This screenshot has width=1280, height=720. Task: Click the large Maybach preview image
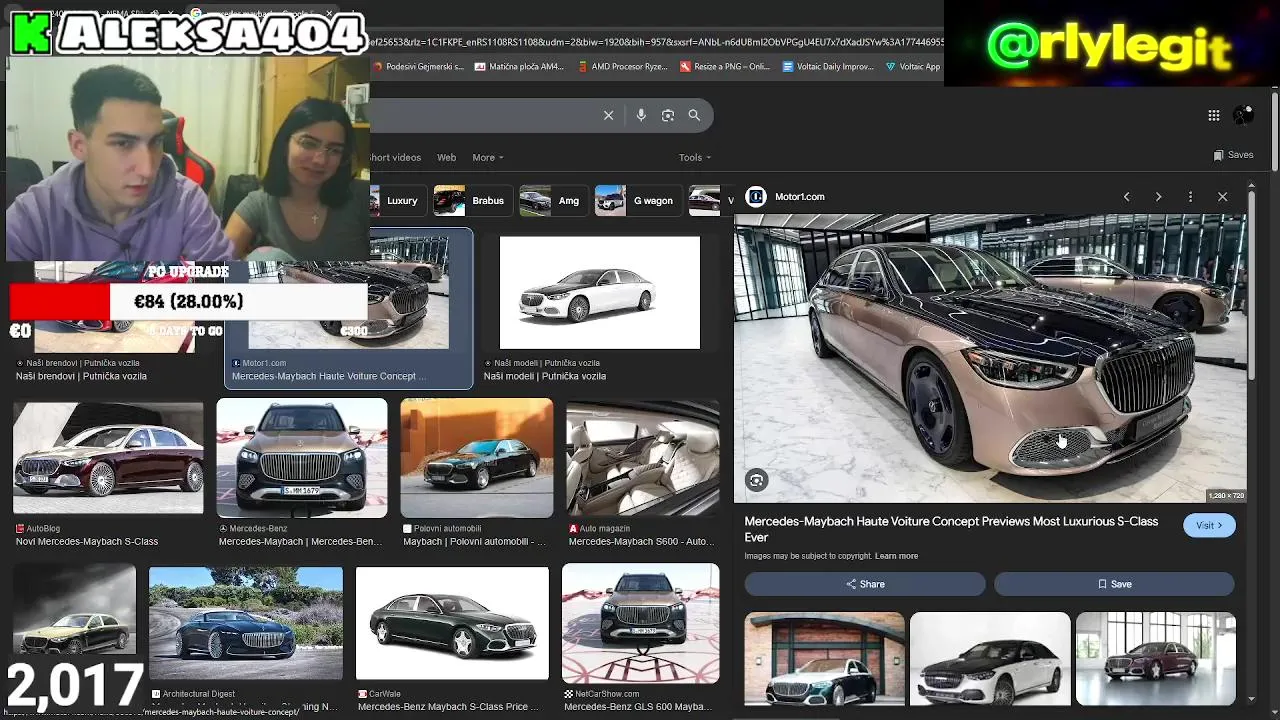coord(990,358)
